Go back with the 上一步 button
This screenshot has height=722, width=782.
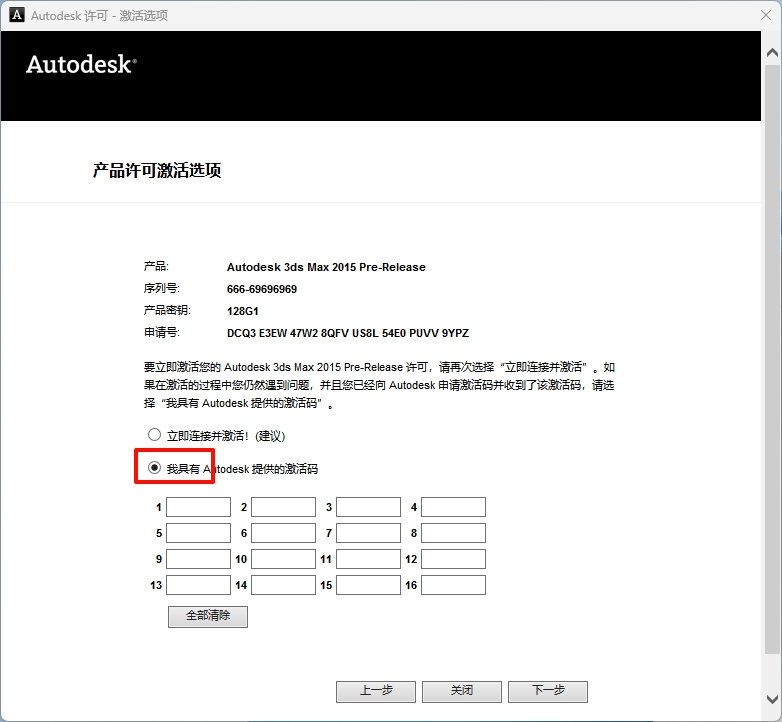click(375, 691)
